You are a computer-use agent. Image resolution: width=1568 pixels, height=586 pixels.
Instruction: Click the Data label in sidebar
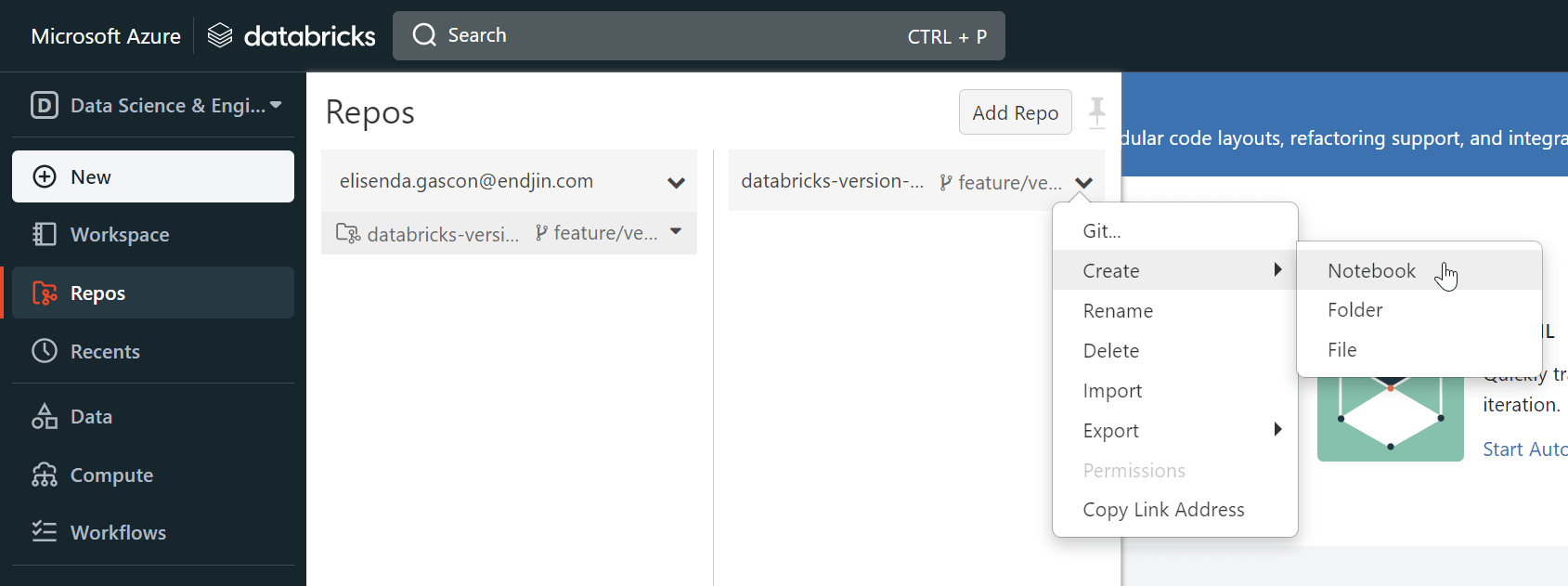coord(91,416)
